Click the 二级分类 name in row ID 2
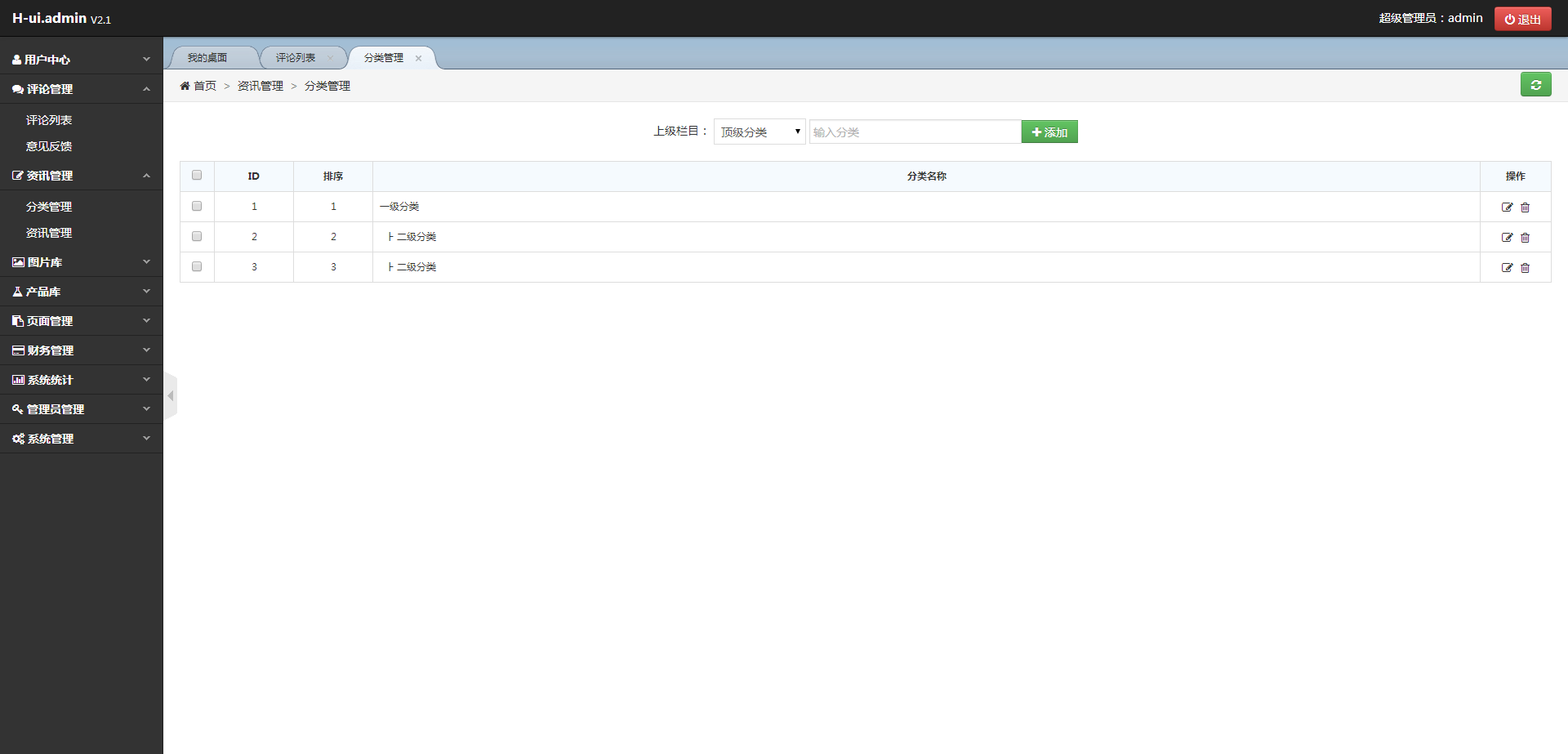This screenshot has height=754, width=1568. tap(416, 237)
